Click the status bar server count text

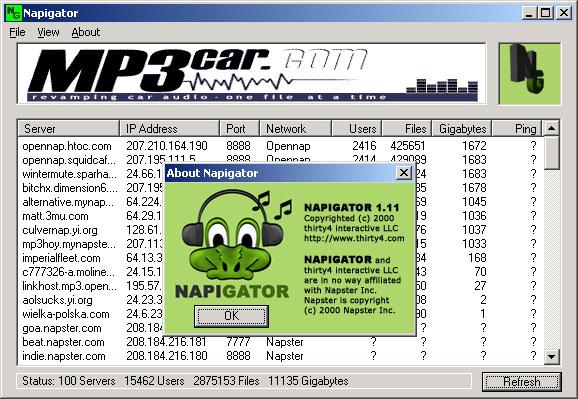pos(69,381)
